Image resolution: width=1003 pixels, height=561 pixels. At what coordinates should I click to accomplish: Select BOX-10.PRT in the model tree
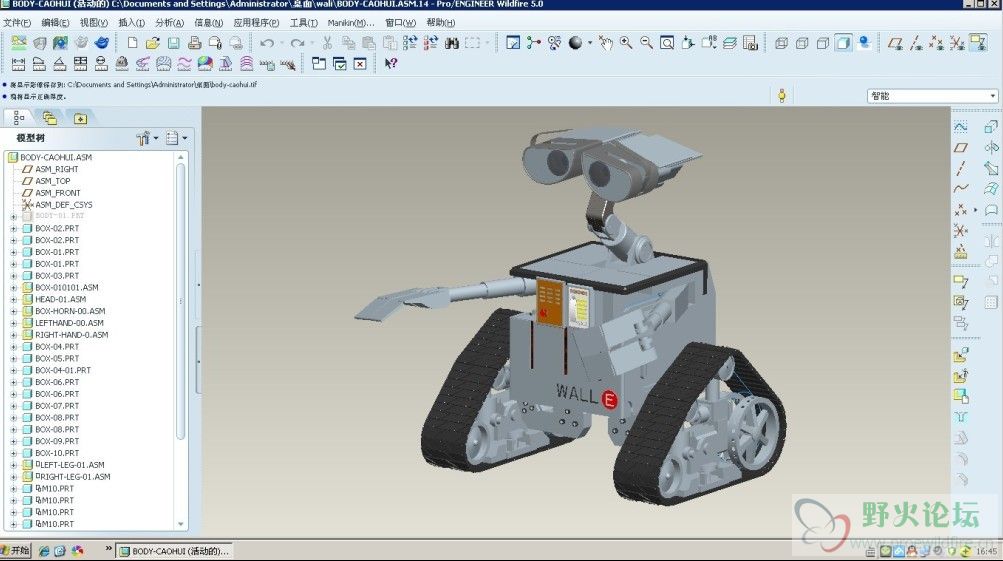pos(57,453)
